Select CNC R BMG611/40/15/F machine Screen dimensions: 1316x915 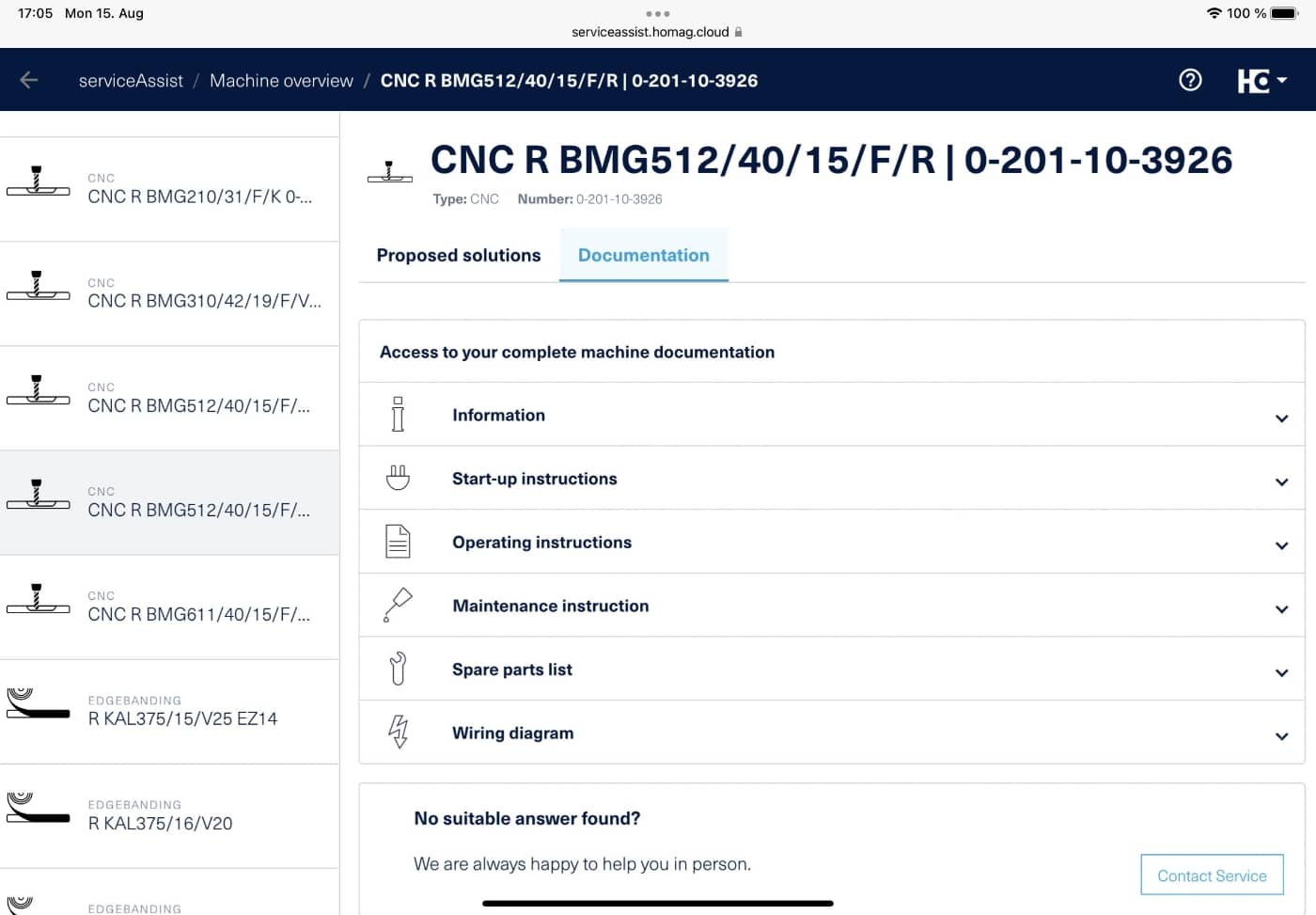(169, 607)
